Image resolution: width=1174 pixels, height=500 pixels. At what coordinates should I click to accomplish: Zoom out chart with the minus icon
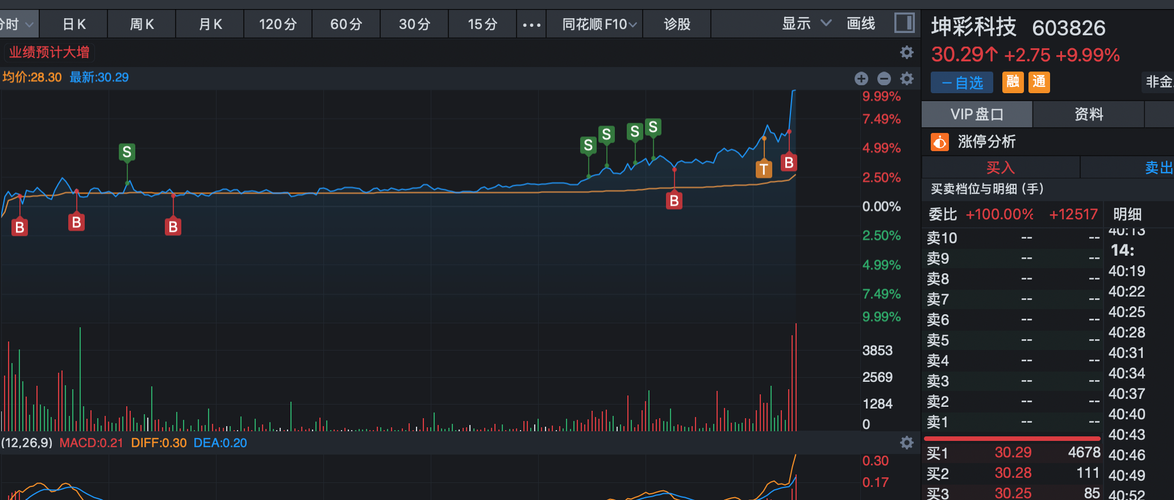pos(883,79)
